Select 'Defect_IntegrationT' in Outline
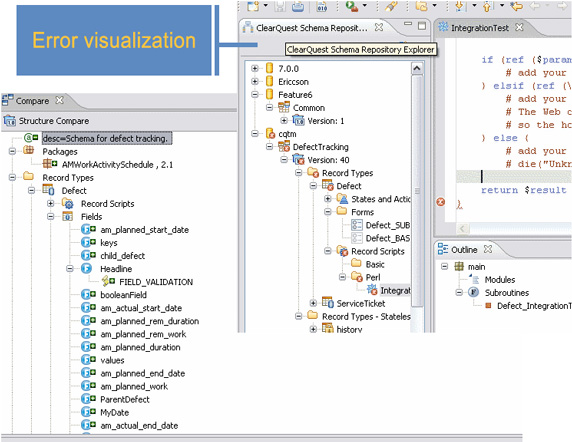Image resolution: width=572 pixels, height=442 pixels. 534,306
